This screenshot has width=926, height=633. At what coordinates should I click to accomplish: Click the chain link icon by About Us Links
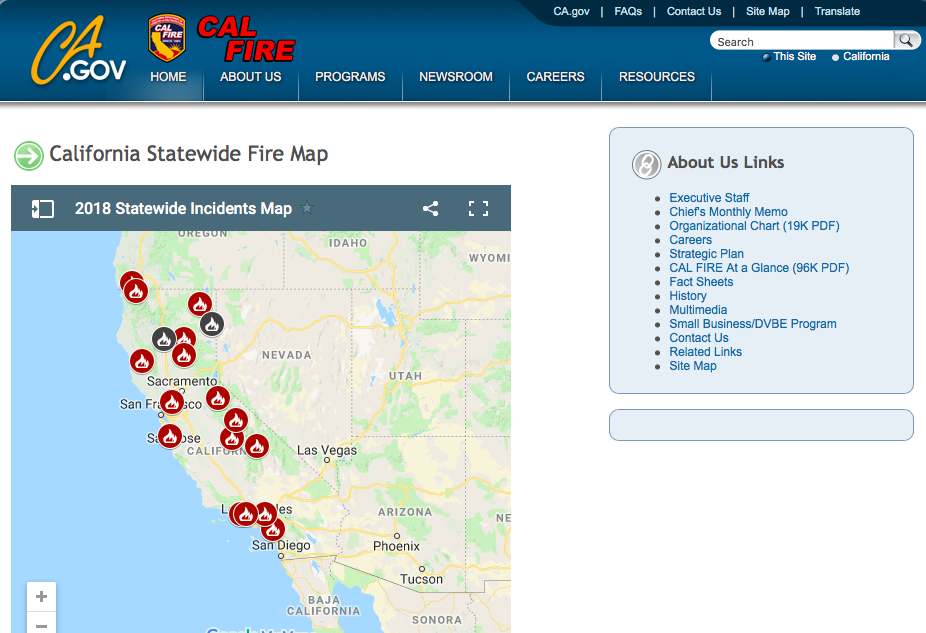click(x=647, y=164)
